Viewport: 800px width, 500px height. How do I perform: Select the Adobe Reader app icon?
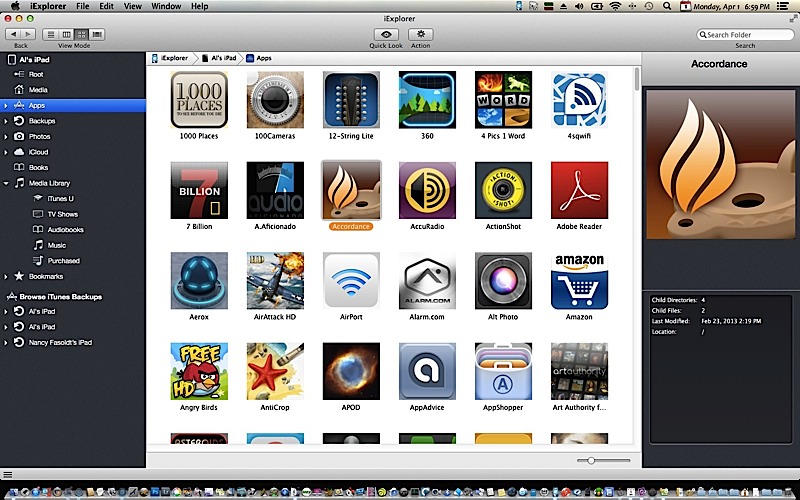click(x=579, y=190)
